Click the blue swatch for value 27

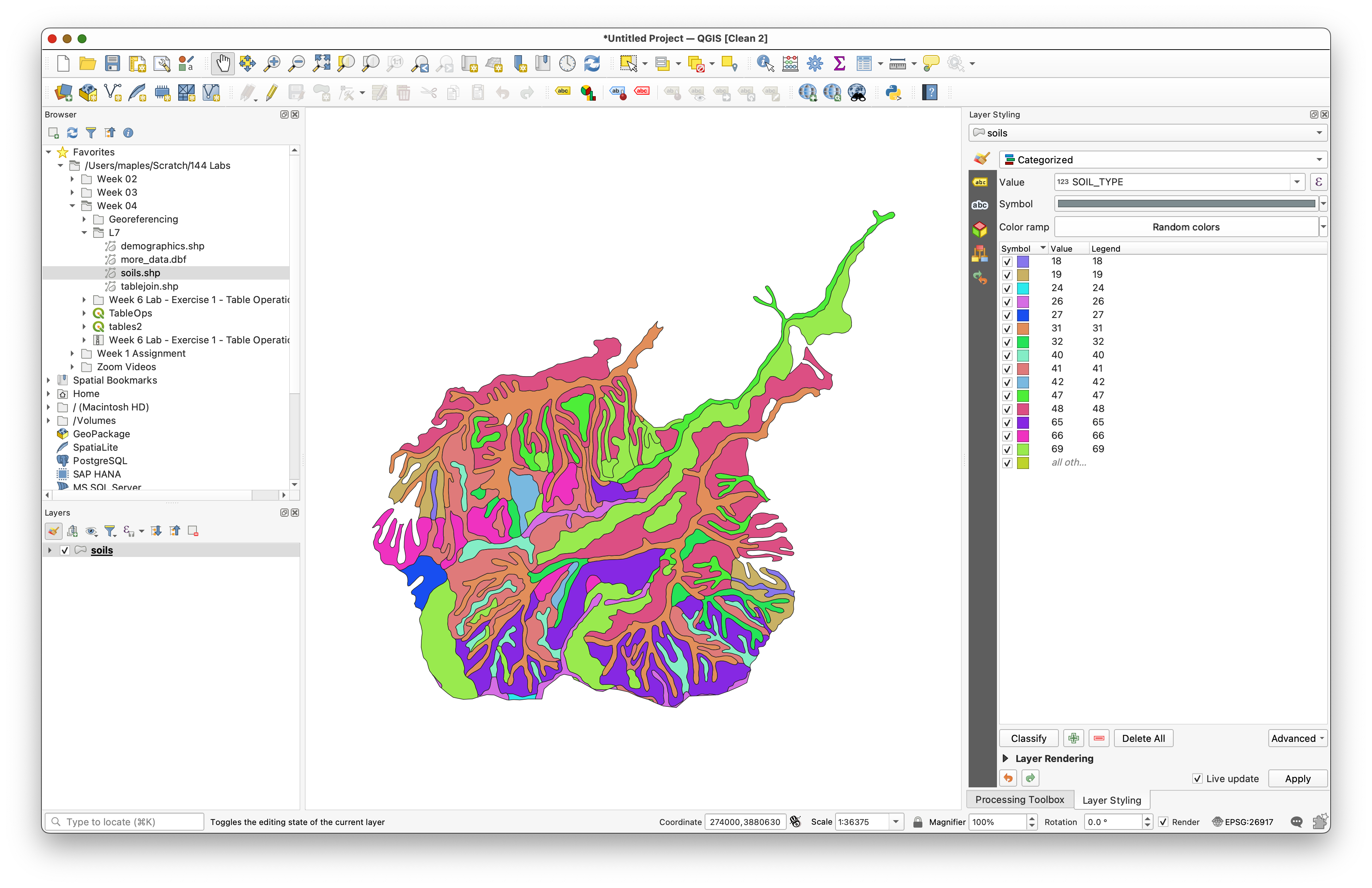(x=1023, y=315)
